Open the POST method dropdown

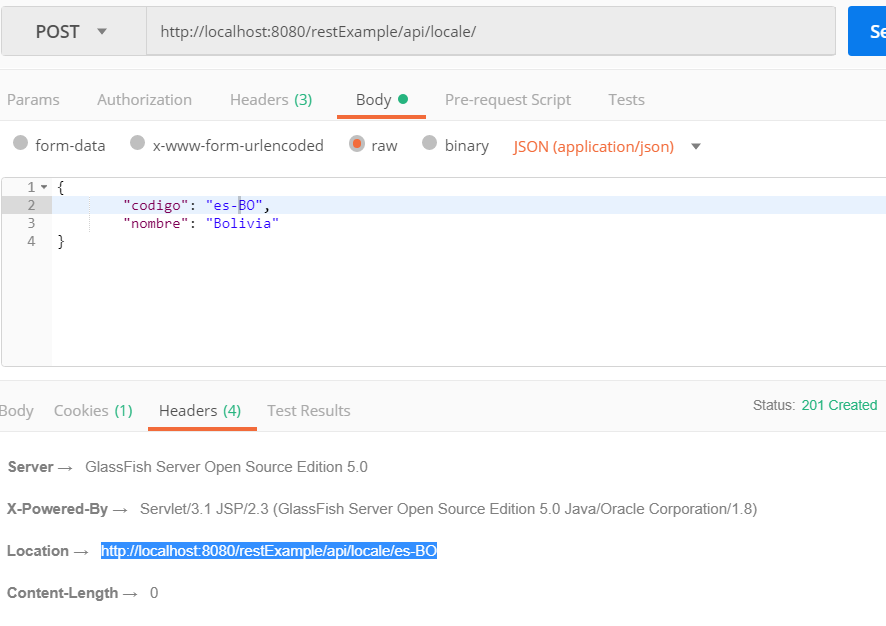point(73,32)
